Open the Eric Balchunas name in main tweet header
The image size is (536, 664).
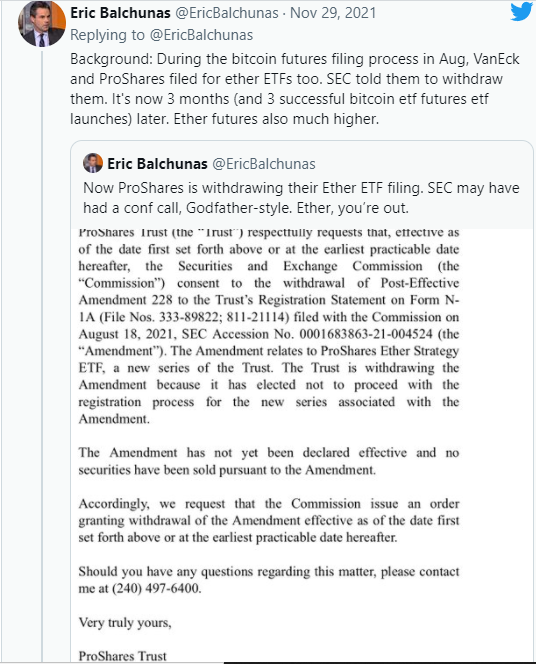point(120,13)
